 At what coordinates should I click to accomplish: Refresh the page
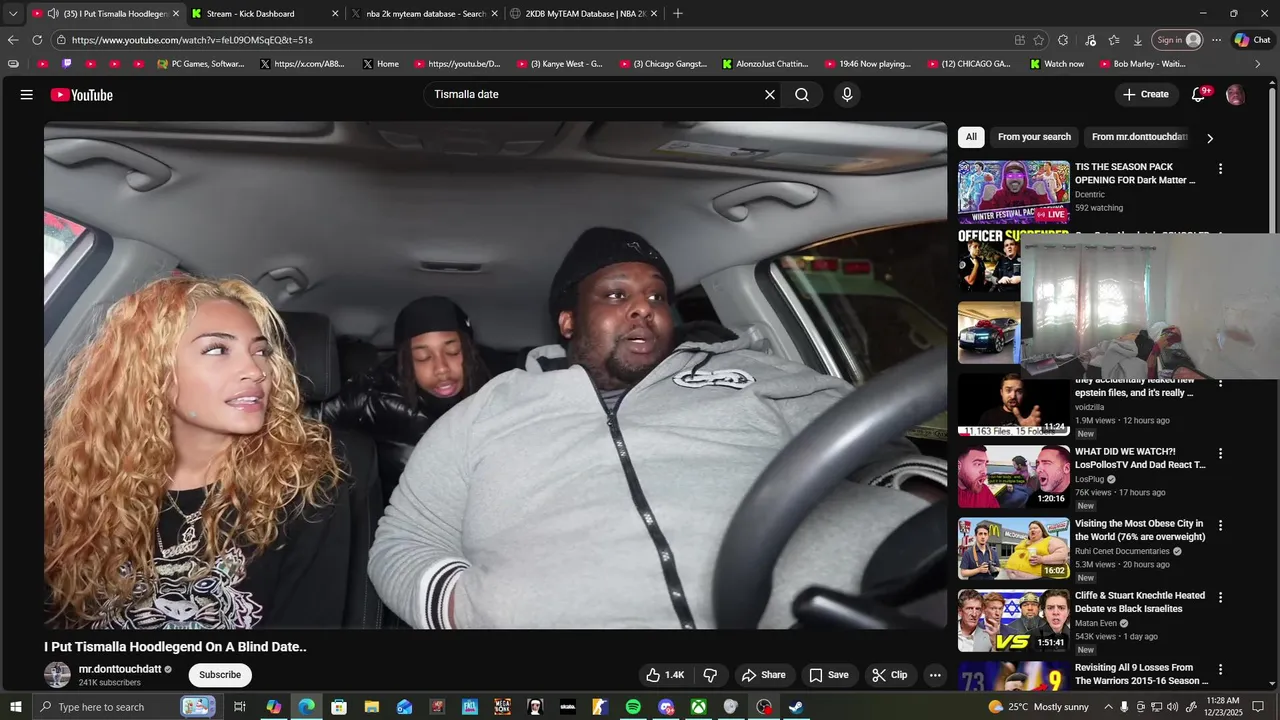click(37, 40)
